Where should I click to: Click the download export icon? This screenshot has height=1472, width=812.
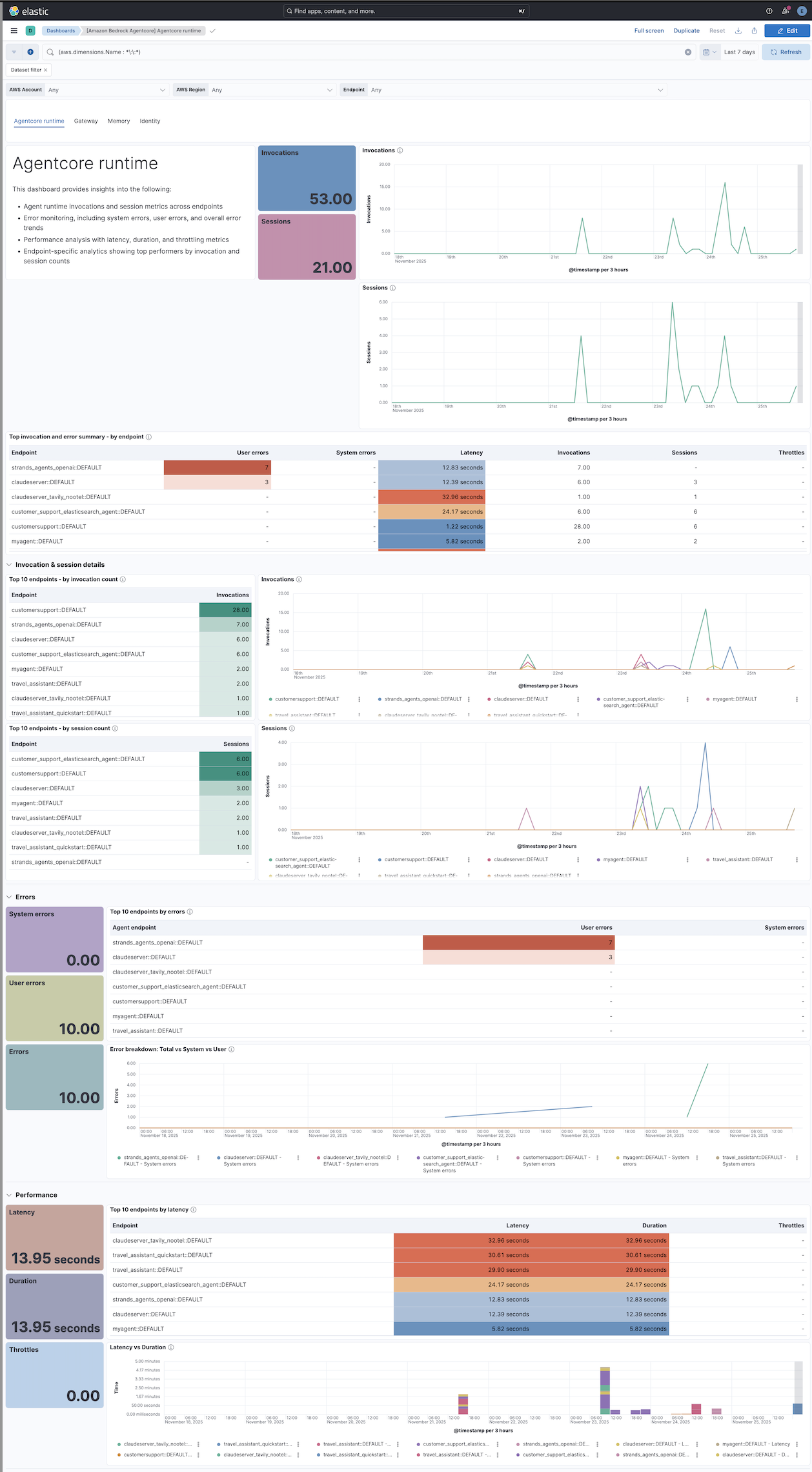coord(738,30)
